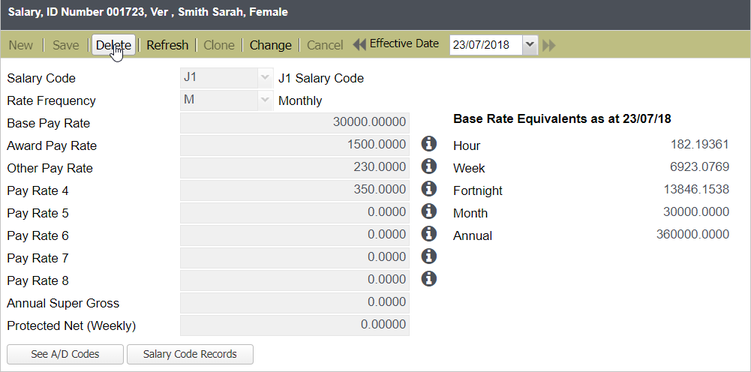Click the 'J1 Salary Code' description text
The height and width of the screenshot is (372, 751).
pos(321,79)
